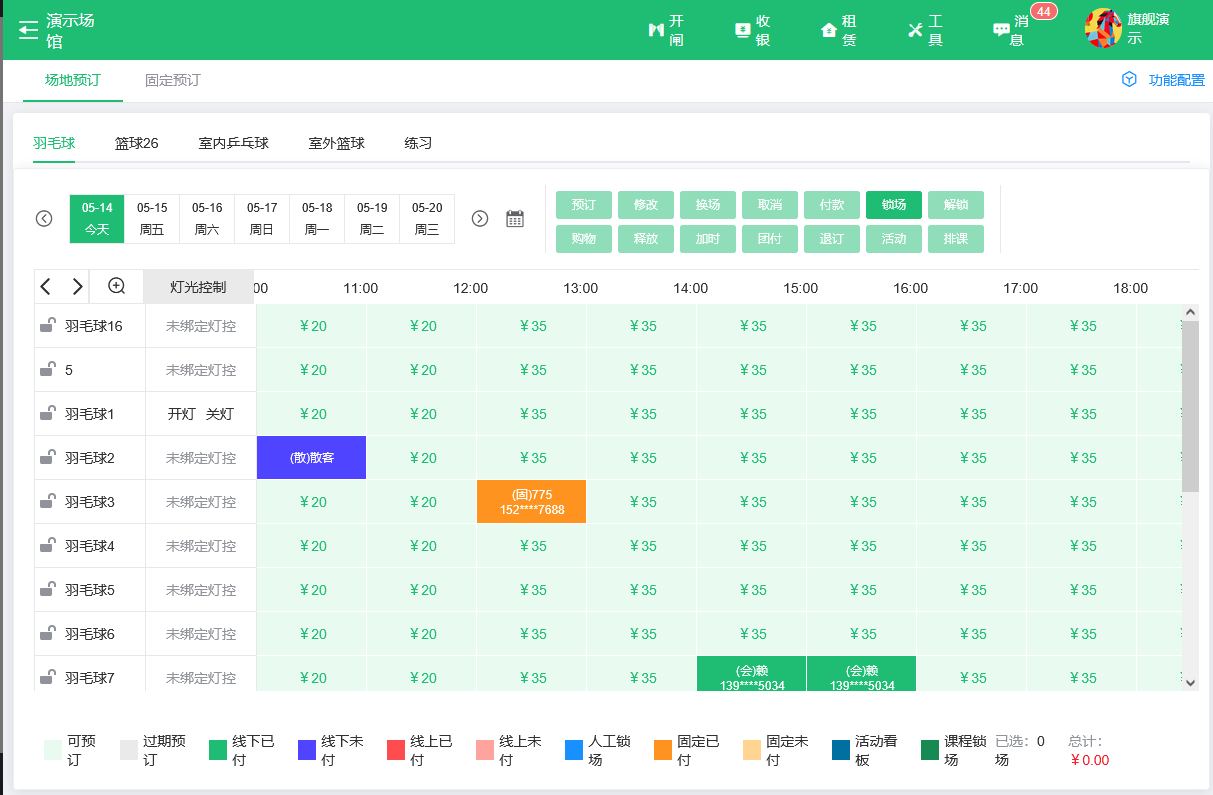Shift timeline to earlier hours
1213x795 pixels.
coord(46,287)
